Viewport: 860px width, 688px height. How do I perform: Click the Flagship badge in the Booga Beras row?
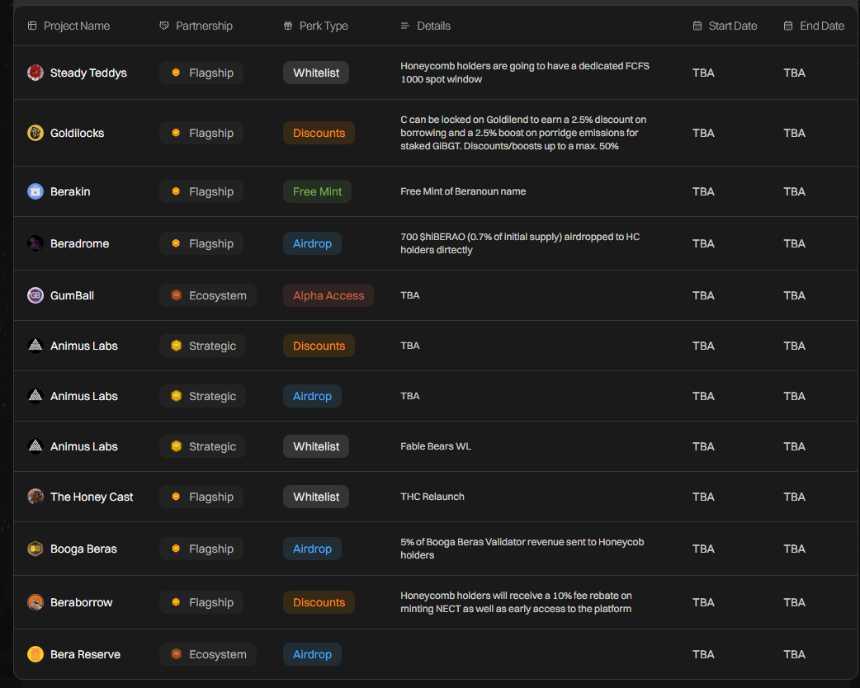(x=201, y=549)
